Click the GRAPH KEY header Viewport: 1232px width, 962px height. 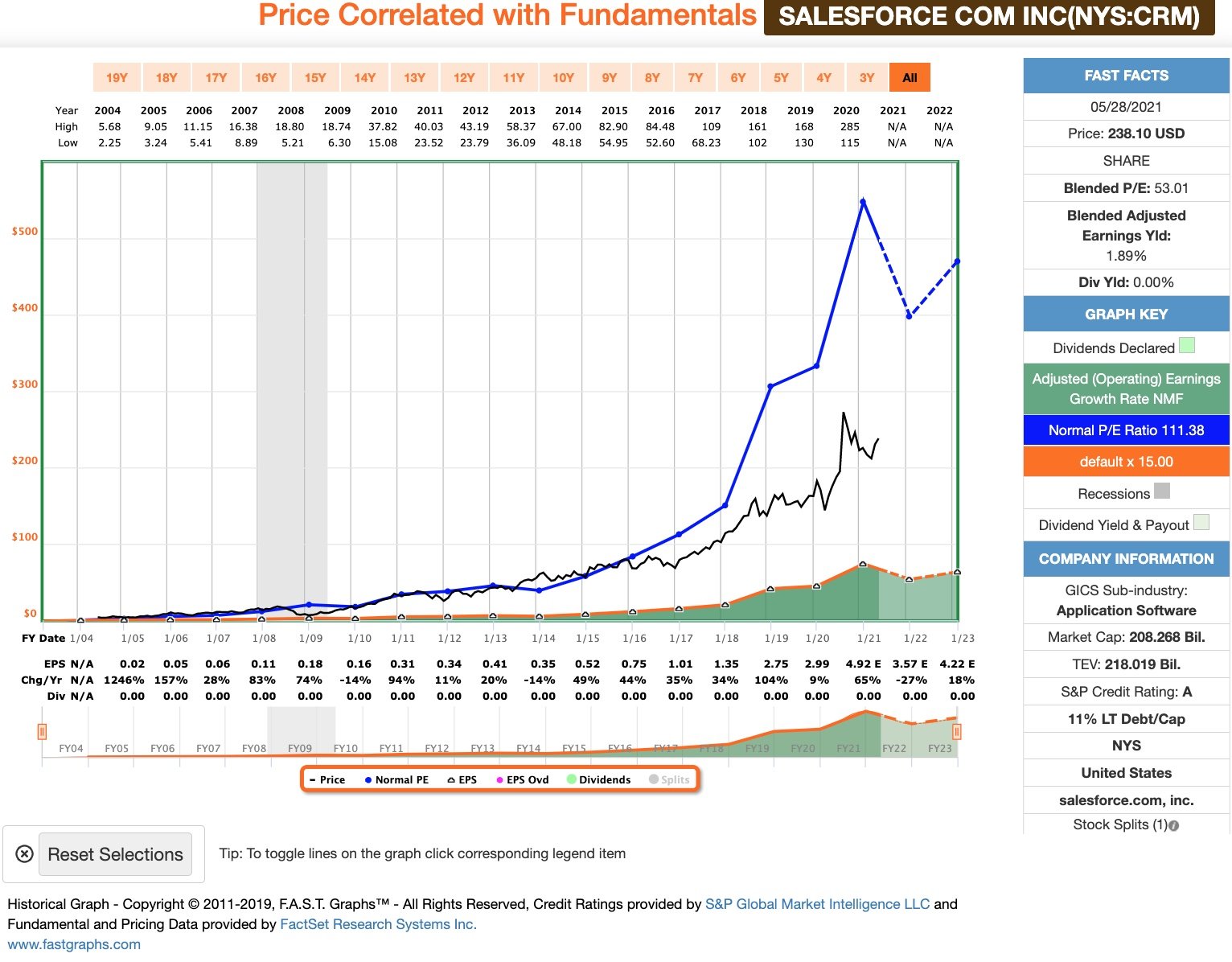coord(1127,314)
